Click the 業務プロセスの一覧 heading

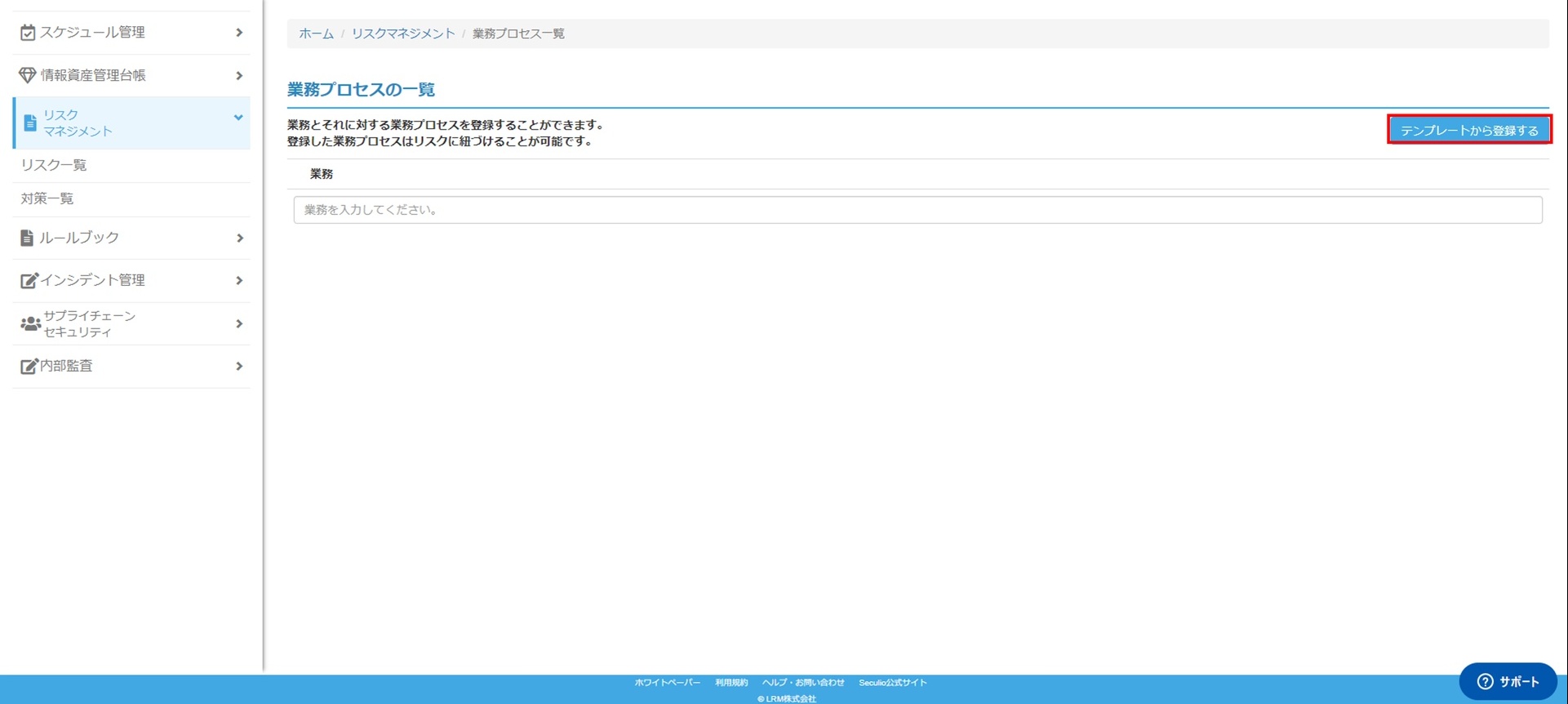(x=361, y=89)
